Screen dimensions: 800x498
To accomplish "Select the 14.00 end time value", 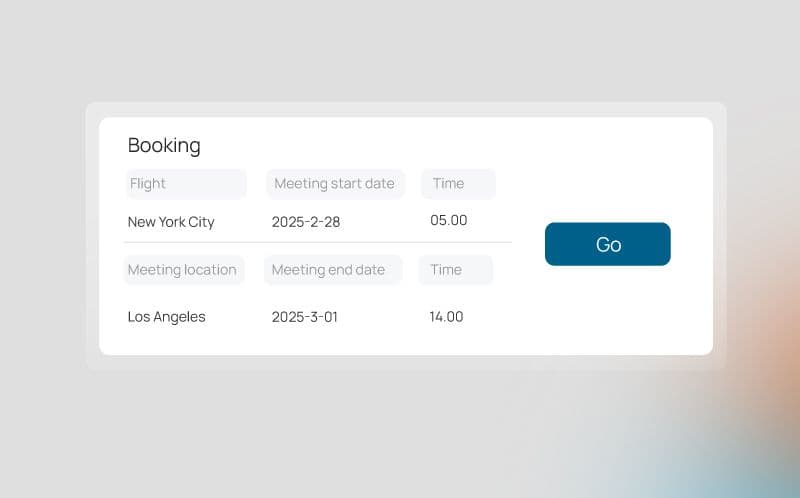I will click(447, 317).
